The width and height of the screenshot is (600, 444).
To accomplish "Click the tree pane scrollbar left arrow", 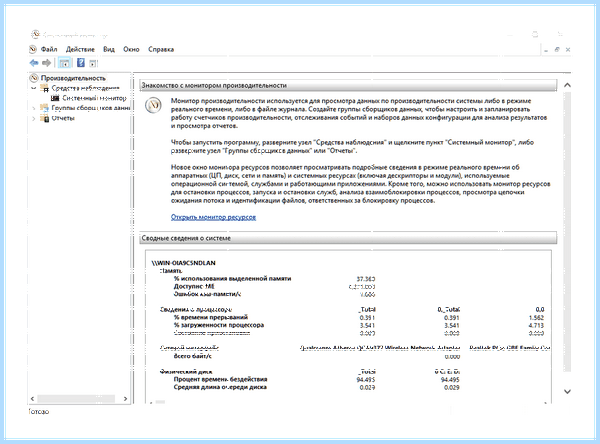I will (33, 398).
